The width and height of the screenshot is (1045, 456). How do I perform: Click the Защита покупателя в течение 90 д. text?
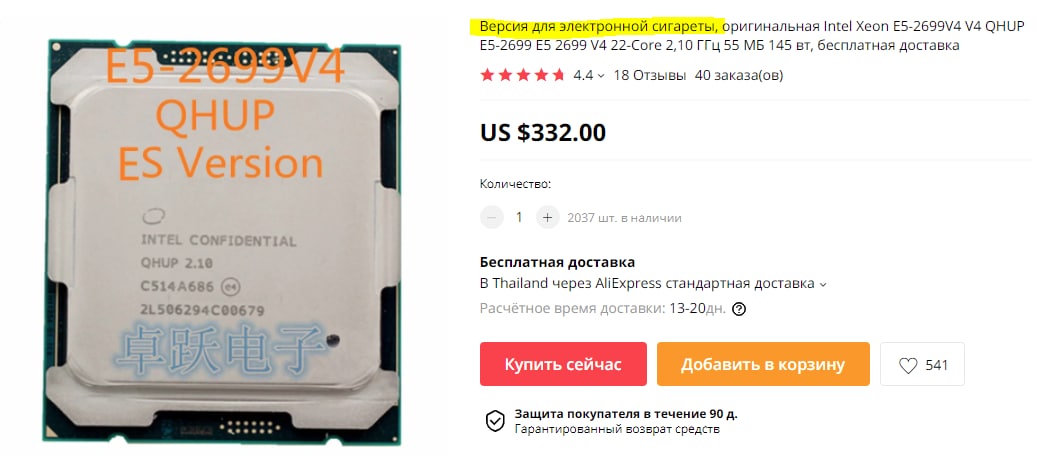(626, 414)
